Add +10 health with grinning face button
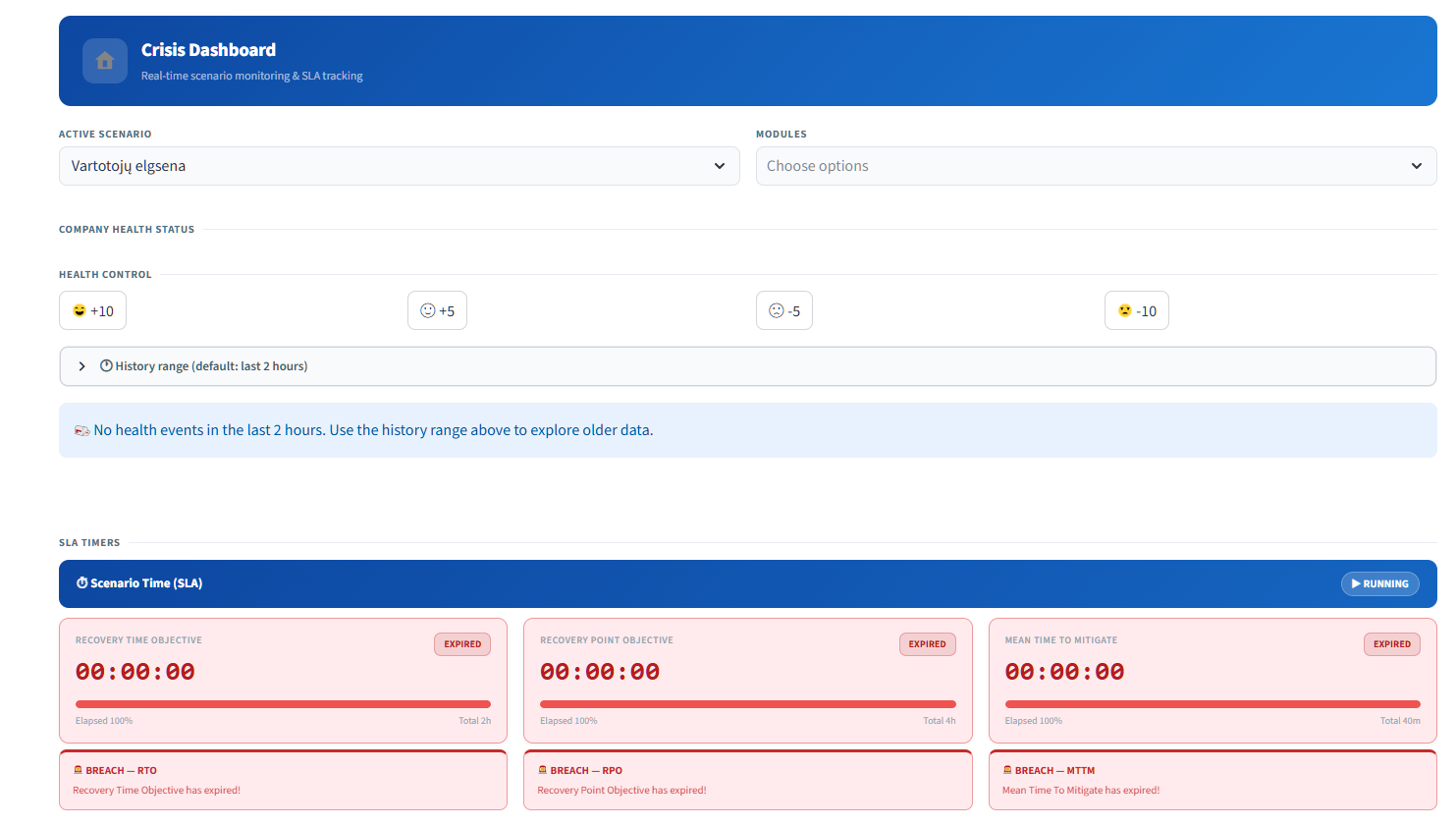This screenshot has height=827, width=1456. pos(93,310)
